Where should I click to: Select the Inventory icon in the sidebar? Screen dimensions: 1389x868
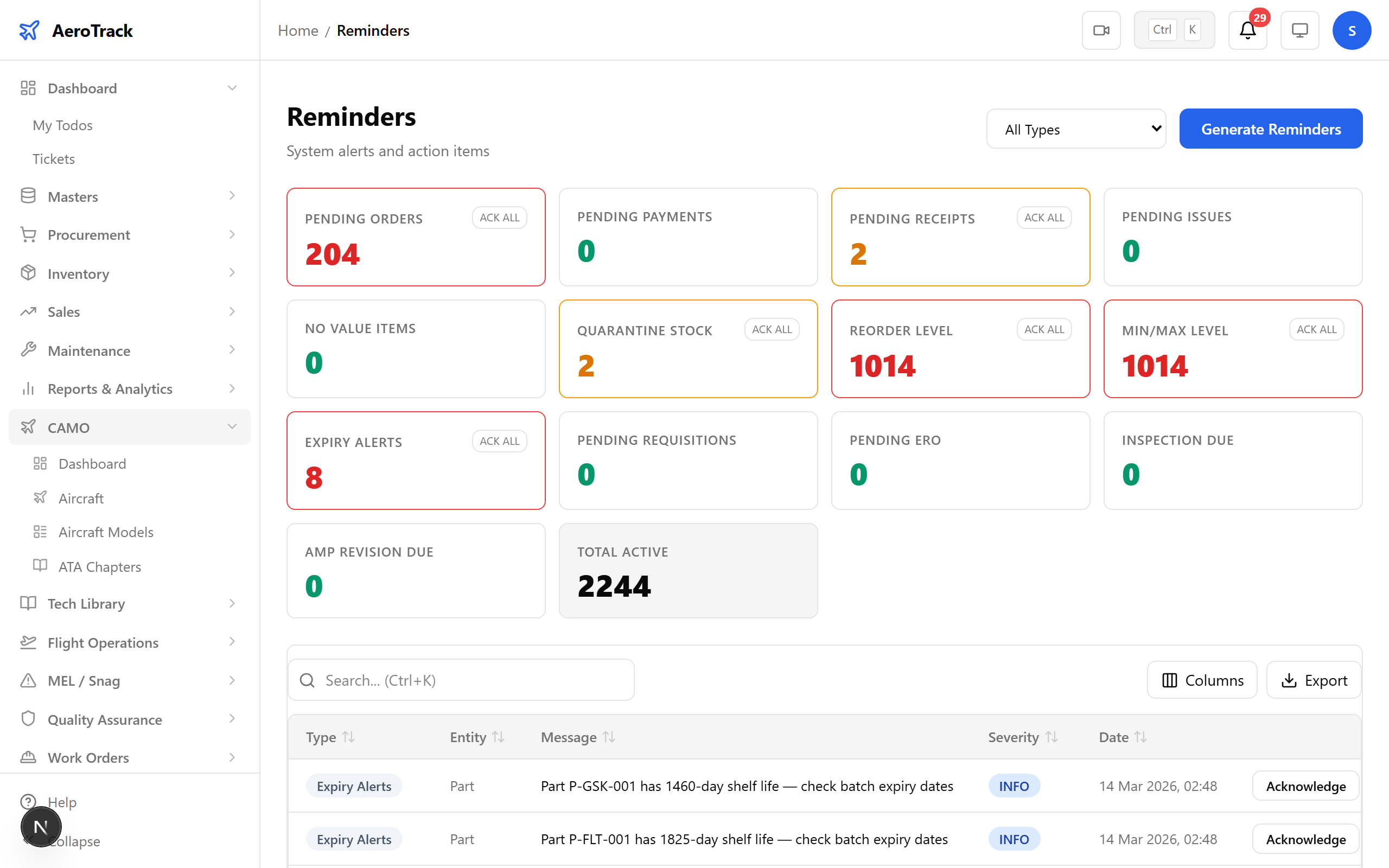point(28,273)
